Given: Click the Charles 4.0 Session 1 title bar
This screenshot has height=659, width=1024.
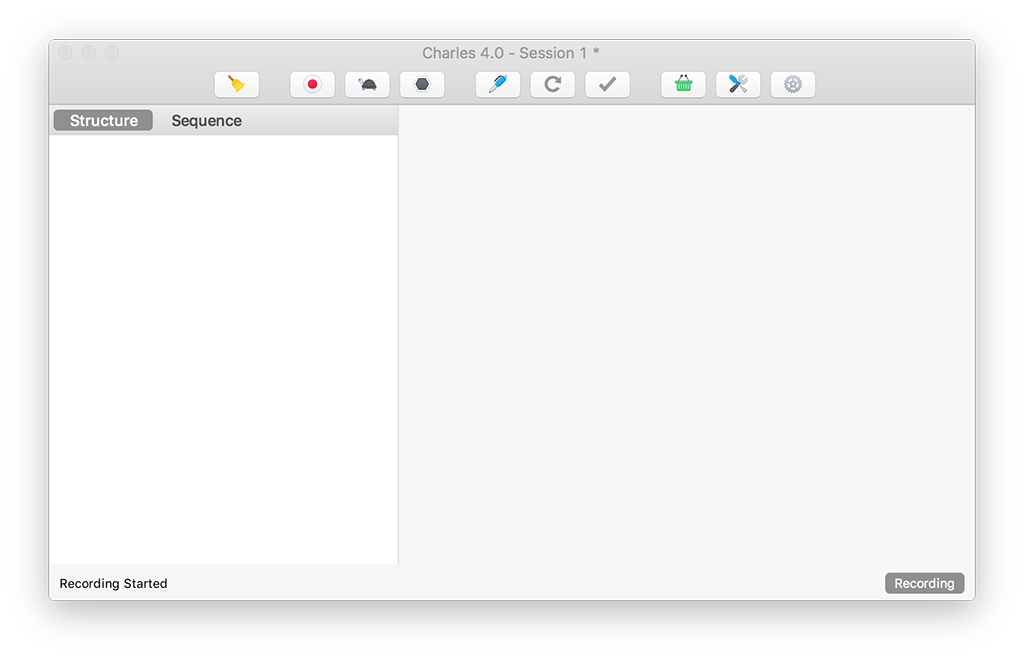Looking at the screenshot, I should (x=511, y=53).
